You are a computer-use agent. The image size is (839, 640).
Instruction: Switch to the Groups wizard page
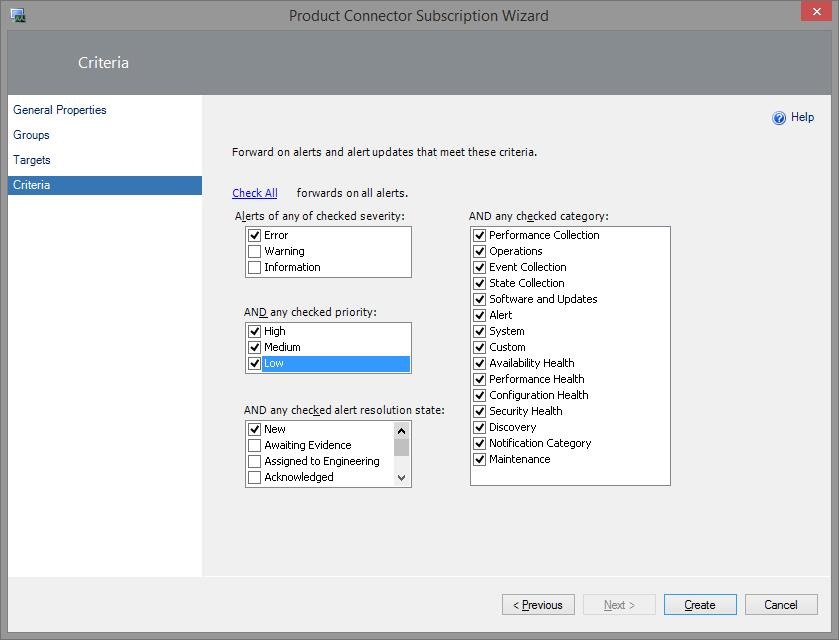tap(31, 135)
